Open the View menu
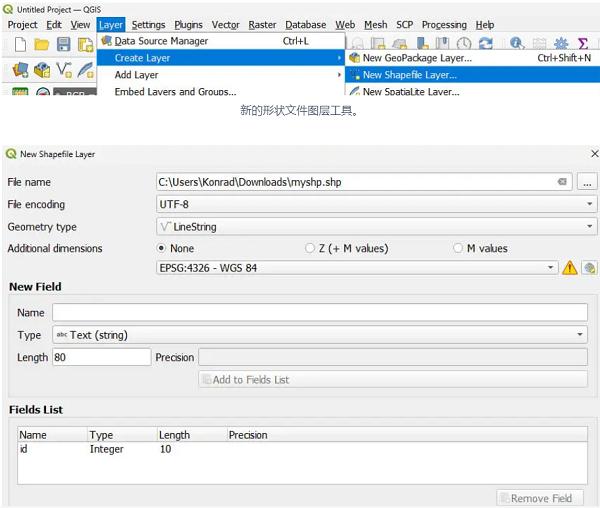The width and height of the screenshot is (600, 508). point(80,25)
